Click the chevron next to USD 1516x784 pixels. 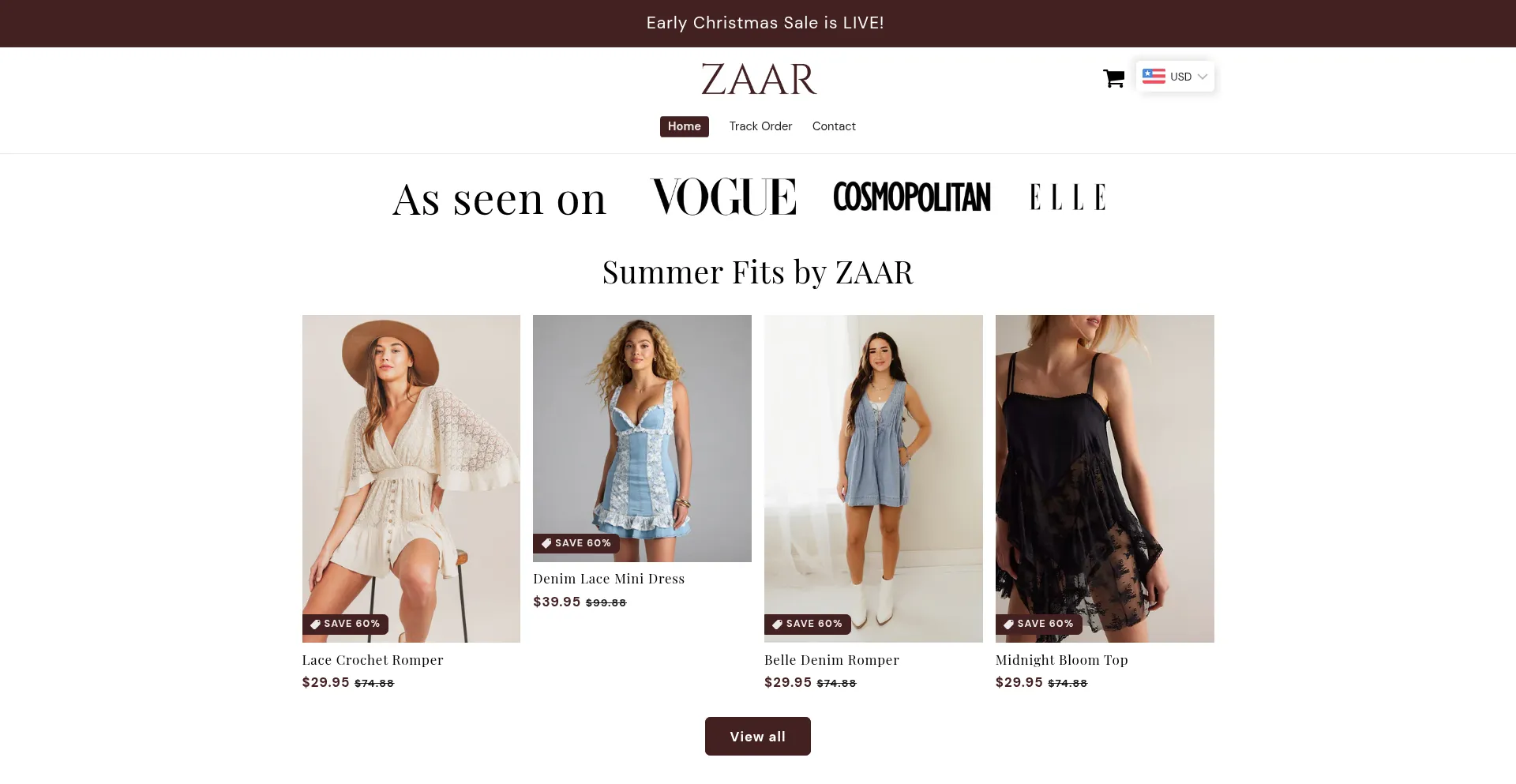click(1203, 77)
